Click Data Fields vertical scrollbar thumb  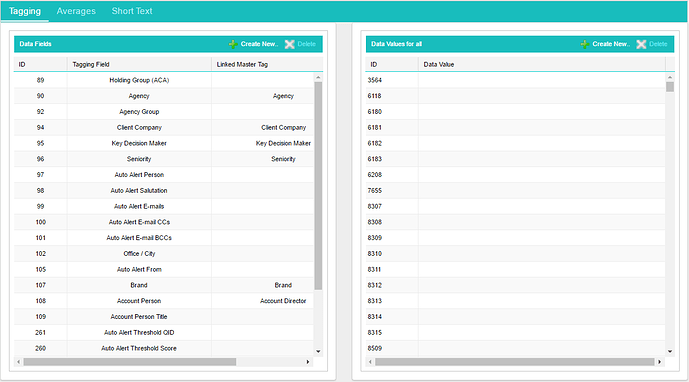[x=318, y=186]
